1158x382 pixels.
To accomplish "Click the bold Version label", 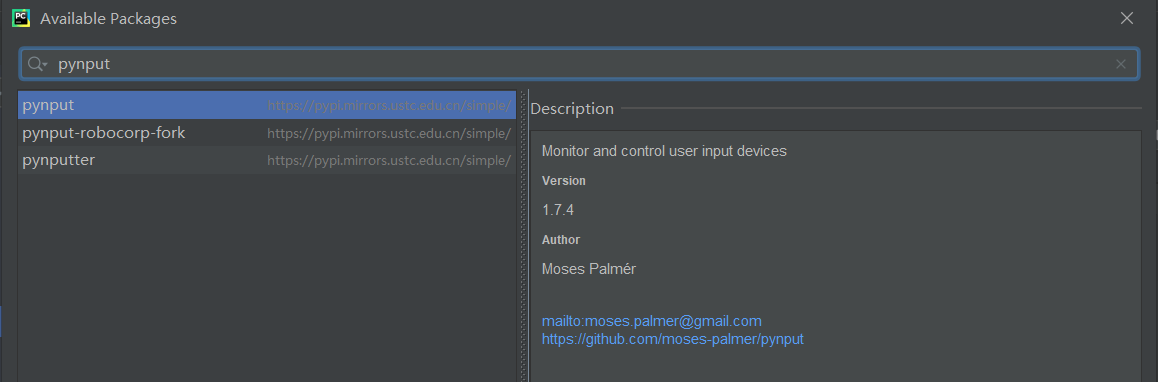I will coord(563,180).
